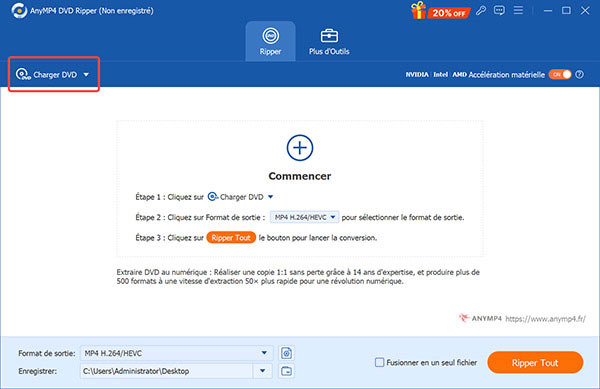
Task: Open output format settings icon
Action: [286, 353]
